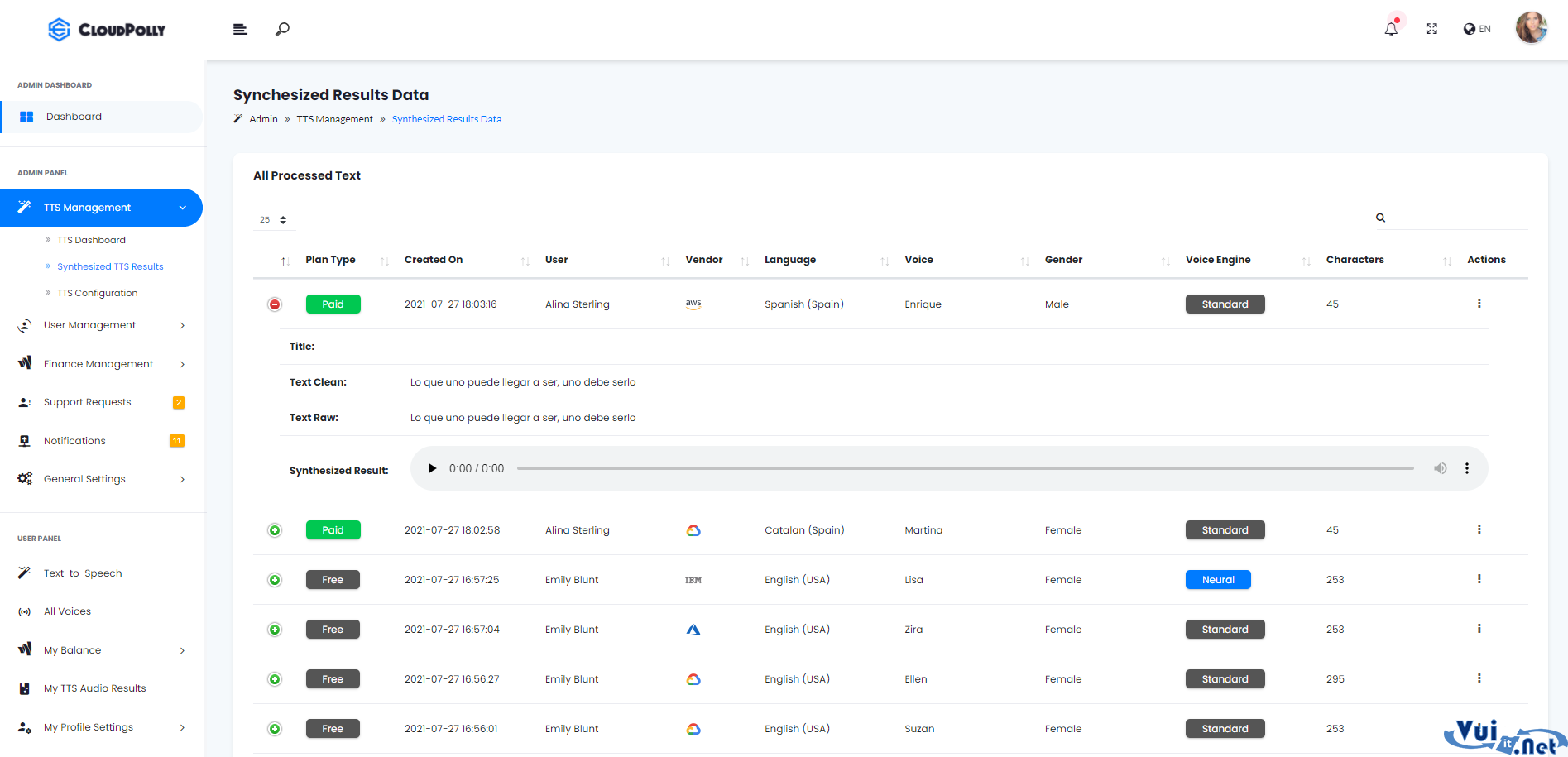The width and height of the screenshot is (1568, 757).
Task: Open Text-to-Speech in user panel
Action: [83, 573]
